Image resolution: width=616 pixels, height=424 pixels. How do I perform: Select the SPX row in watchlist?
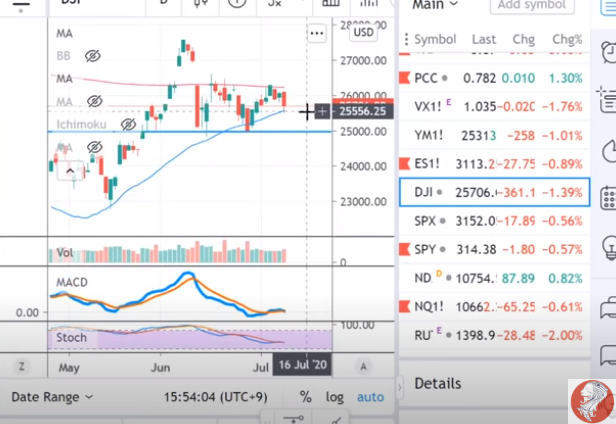[x=494, y=221]
